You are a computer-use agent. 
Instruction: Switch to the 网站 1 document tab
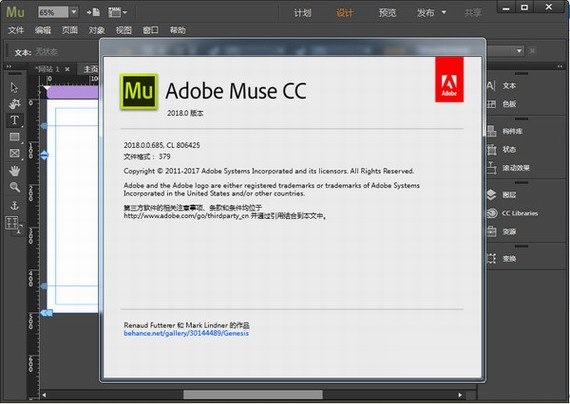coord(47,69)
